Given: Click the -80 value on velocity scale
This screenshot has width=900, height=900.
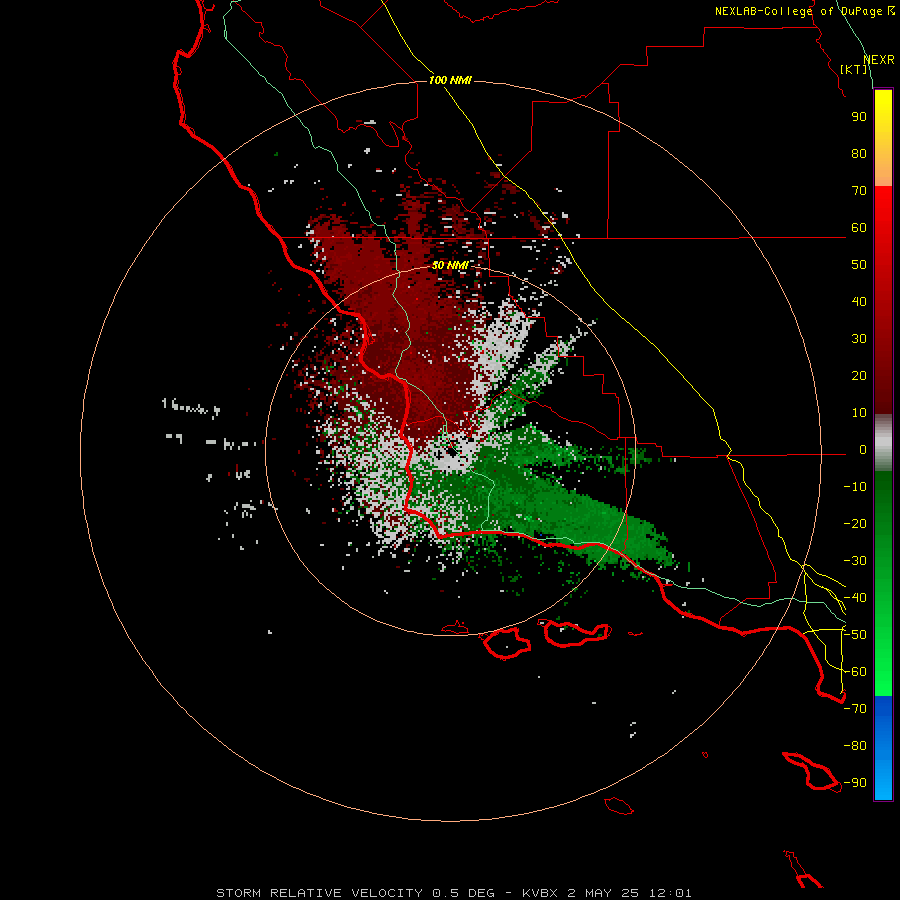Looking at the screenshot, I should point(855,746).
